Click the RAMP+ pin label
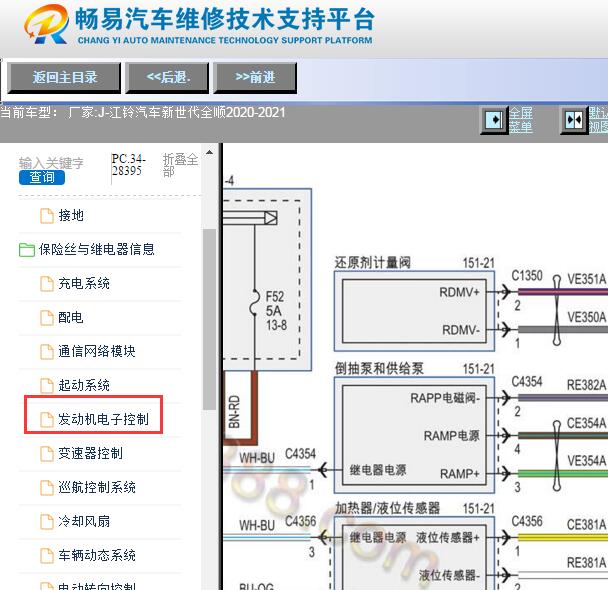 tap(459, 474)
